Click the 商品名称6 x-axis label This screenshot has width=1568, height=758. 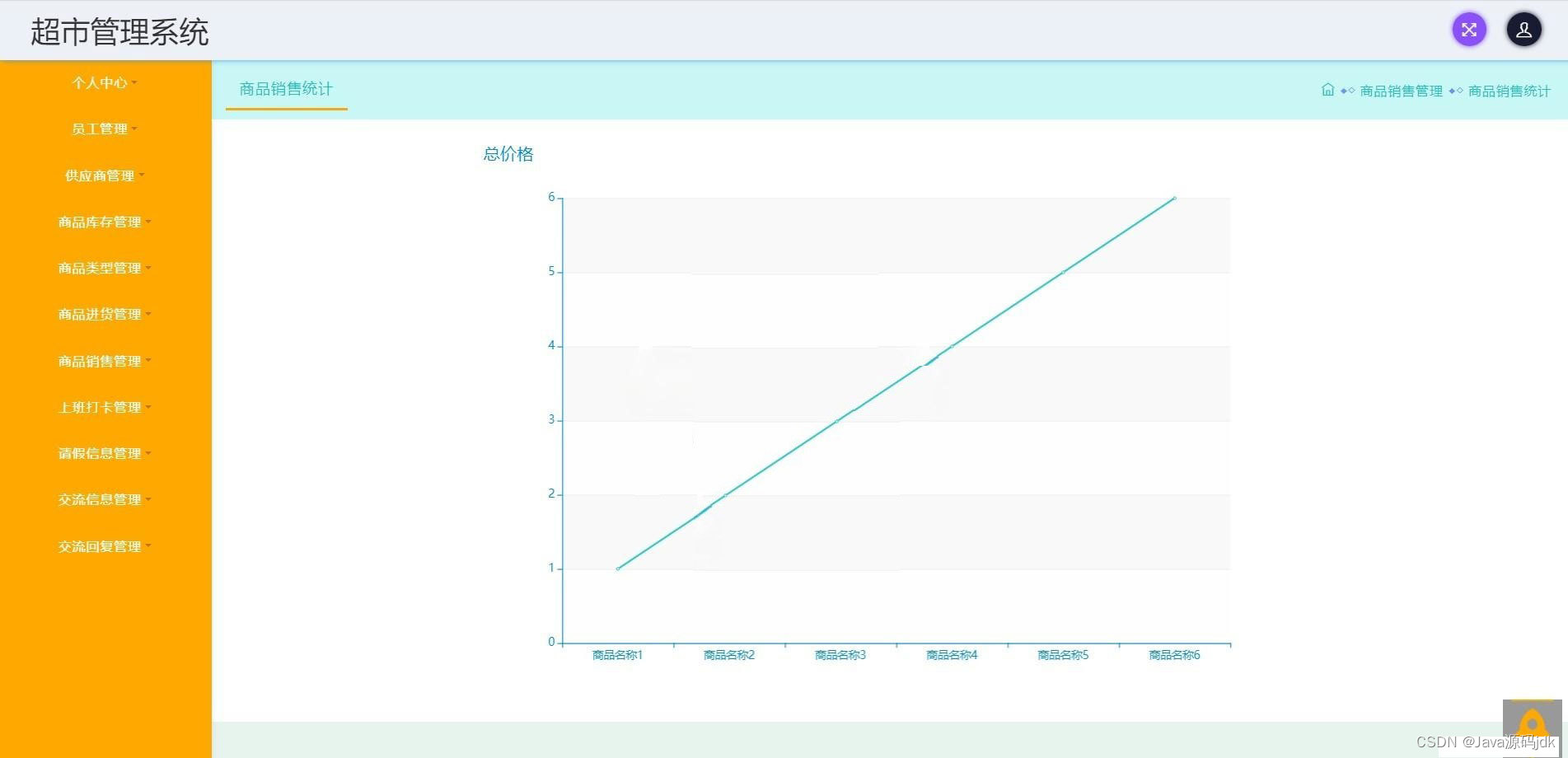point(1174,655)
